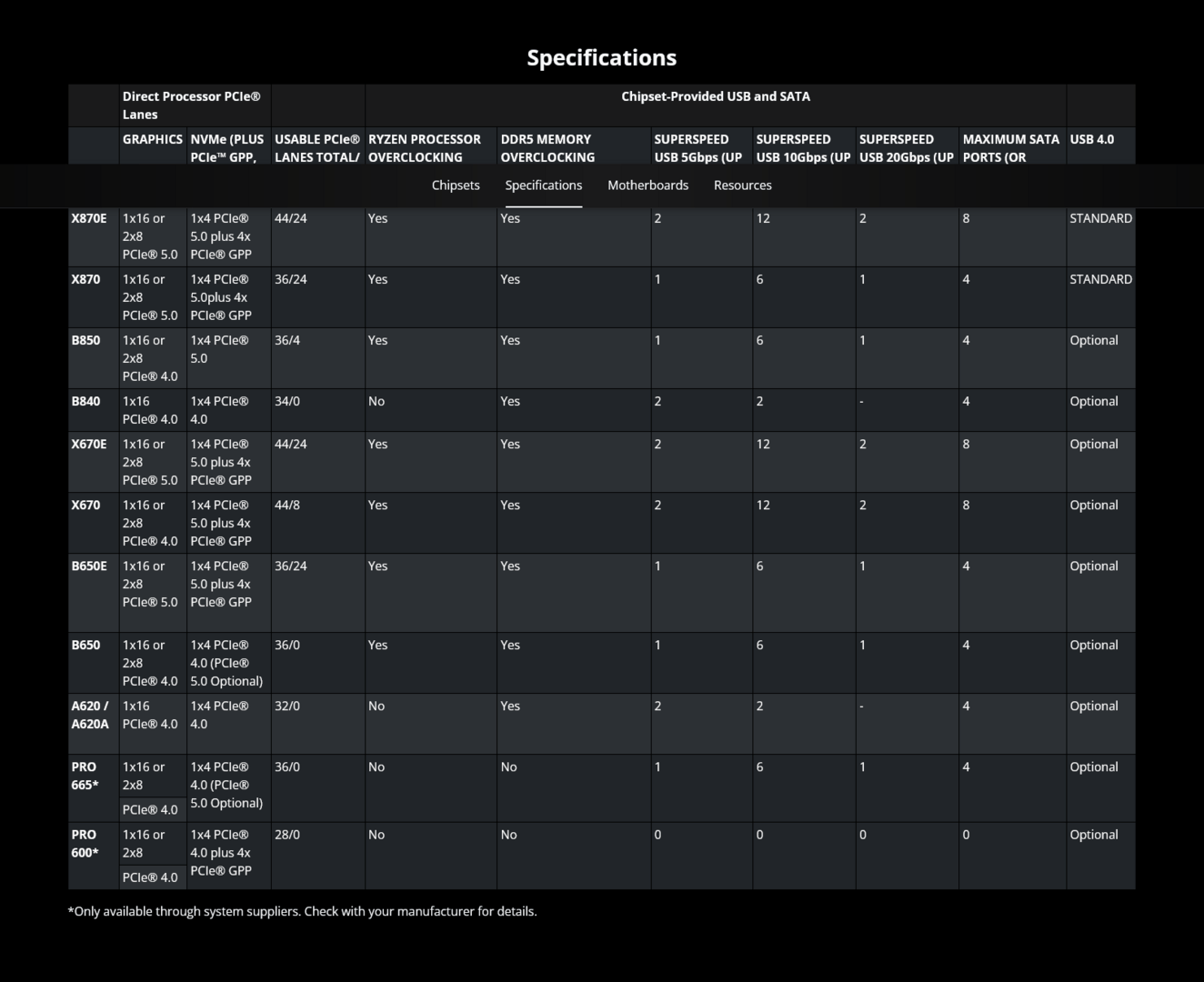The image size is (1204, 982).
Task: Select the 36/4 lanes value for B850
Action: [289, 340]
